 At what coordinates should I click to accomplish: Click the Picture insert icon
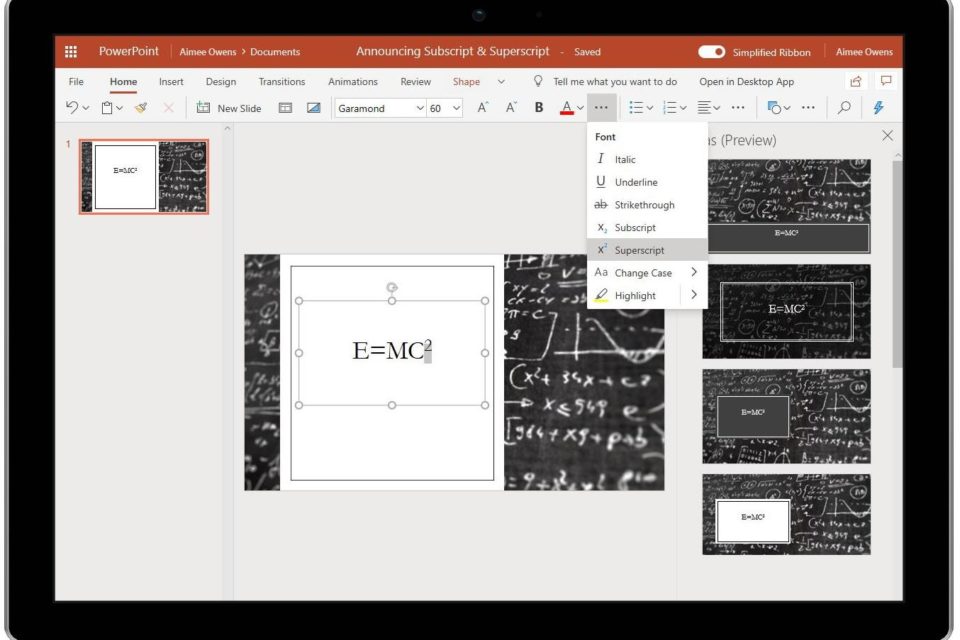pyautogui.click(x=313, y=108)
